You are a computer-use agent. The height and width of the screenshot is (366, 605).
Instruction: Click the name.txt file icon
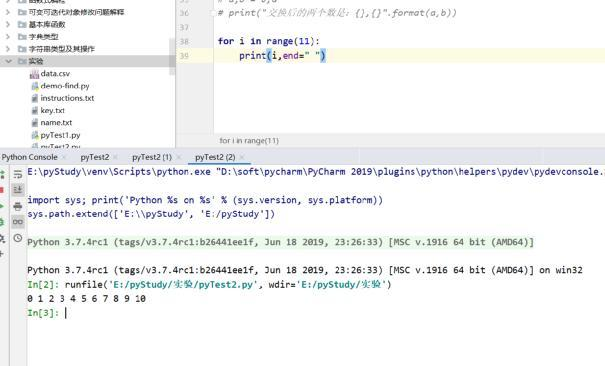[x=35, y=123]
